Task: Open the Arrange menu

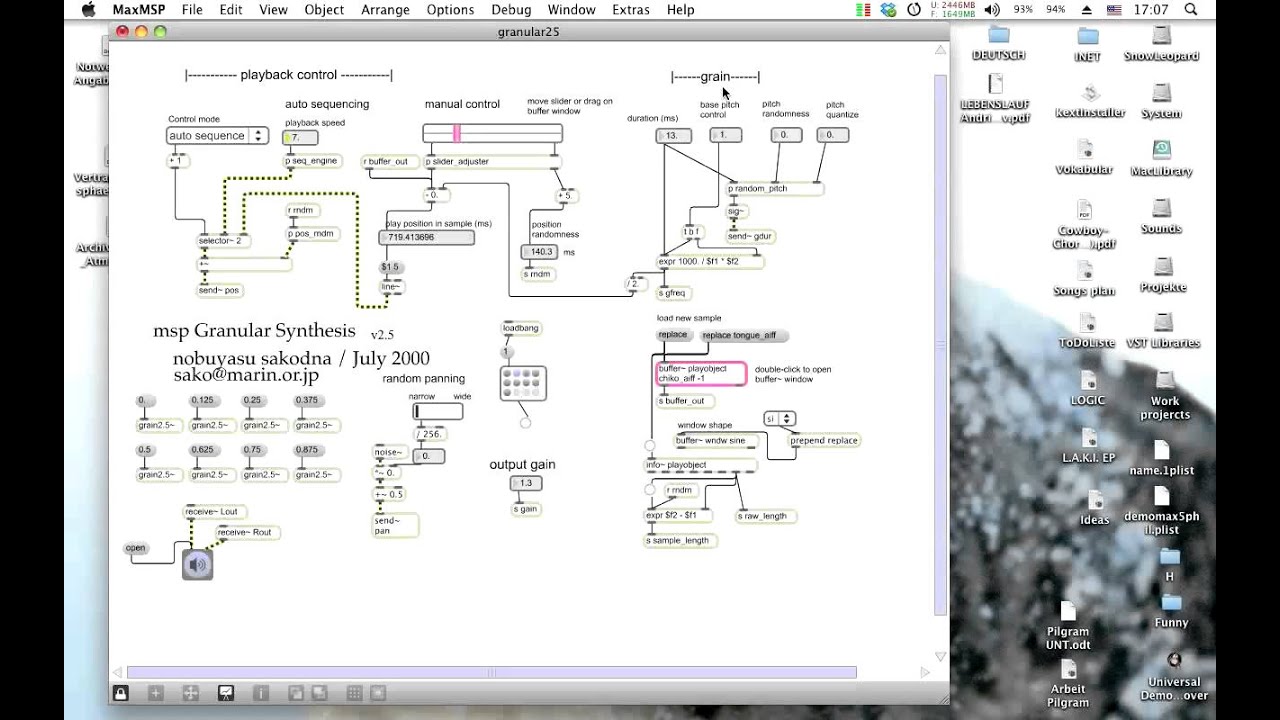Action: tap(385, 9)
